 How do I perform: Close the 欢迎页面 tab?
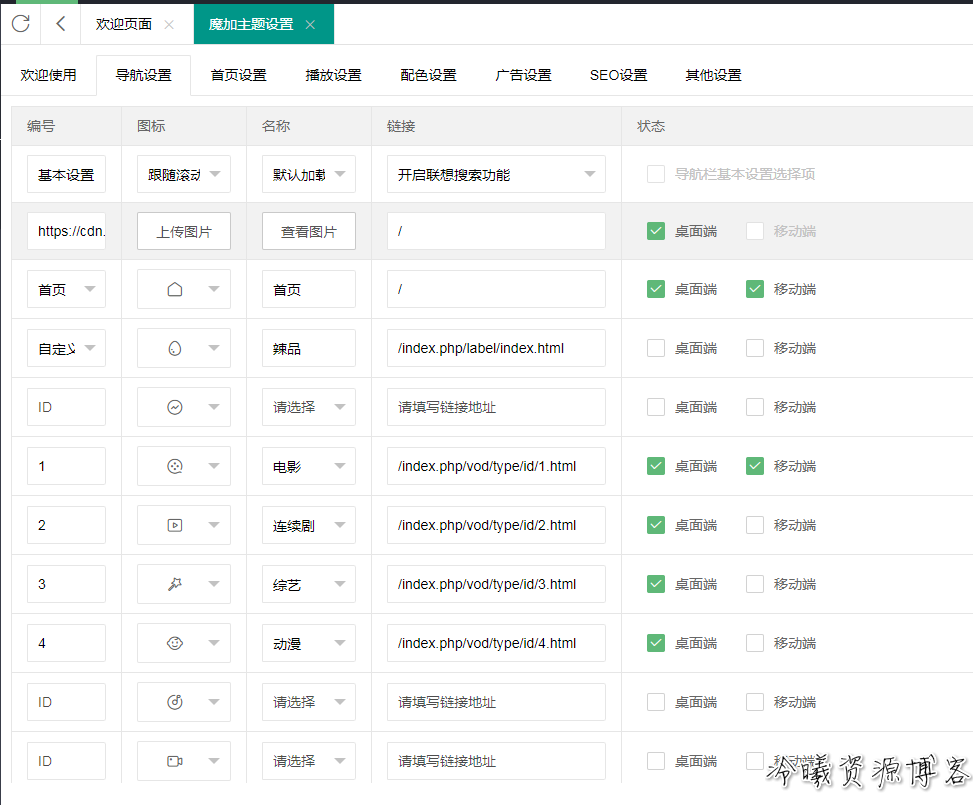coord(169,24)
